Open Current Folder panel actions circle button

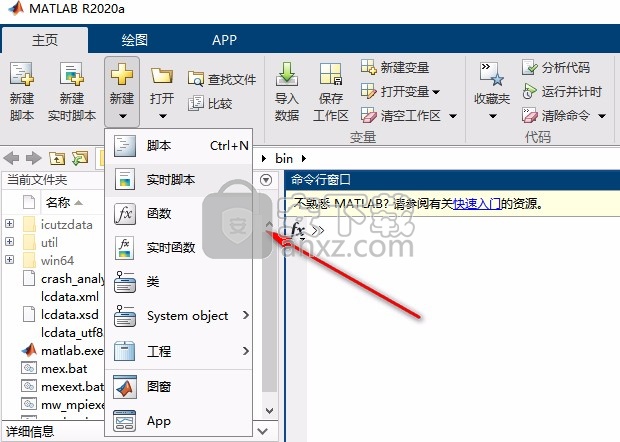coord(266,180)
